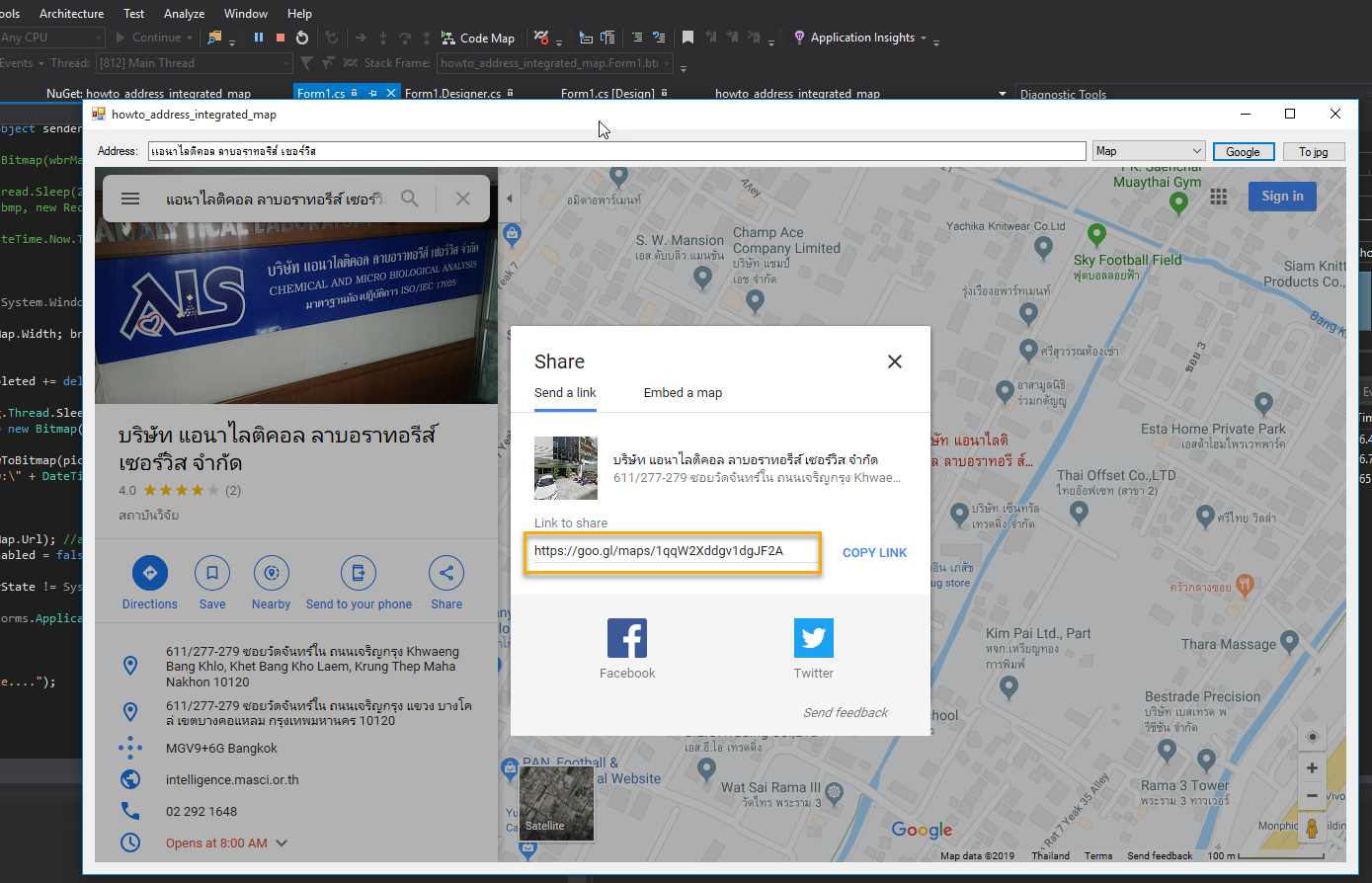
Task: Close the Share dialog
Action: 895,361
